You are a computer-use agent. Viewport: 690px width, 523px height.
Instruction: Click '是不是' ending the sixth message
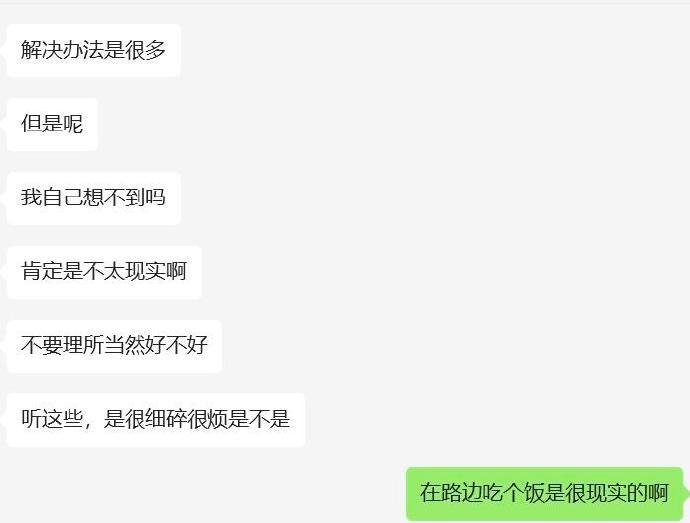point(259,419)
